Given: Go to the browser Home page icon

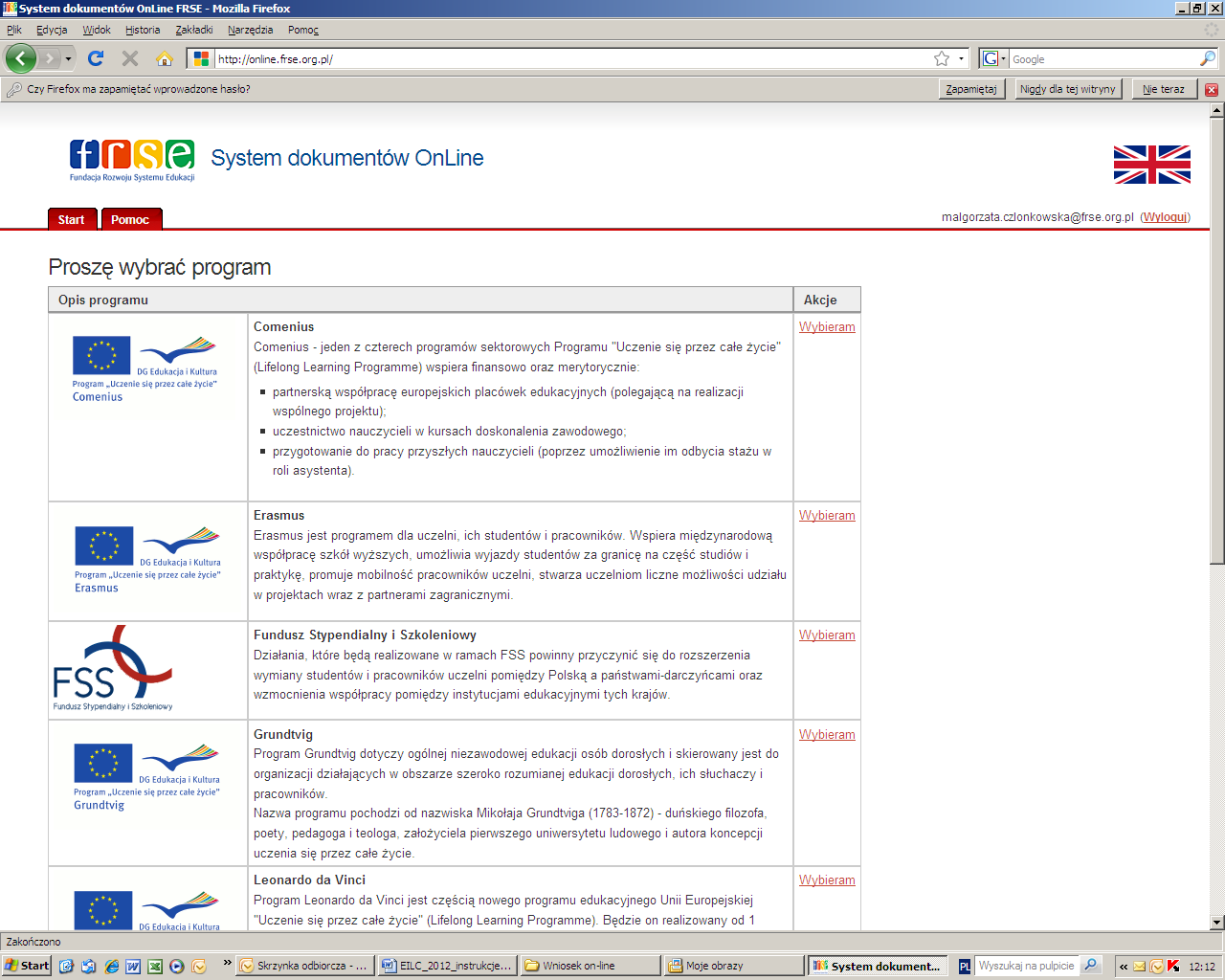Looking at the screenshot, I should click(165, 58).
